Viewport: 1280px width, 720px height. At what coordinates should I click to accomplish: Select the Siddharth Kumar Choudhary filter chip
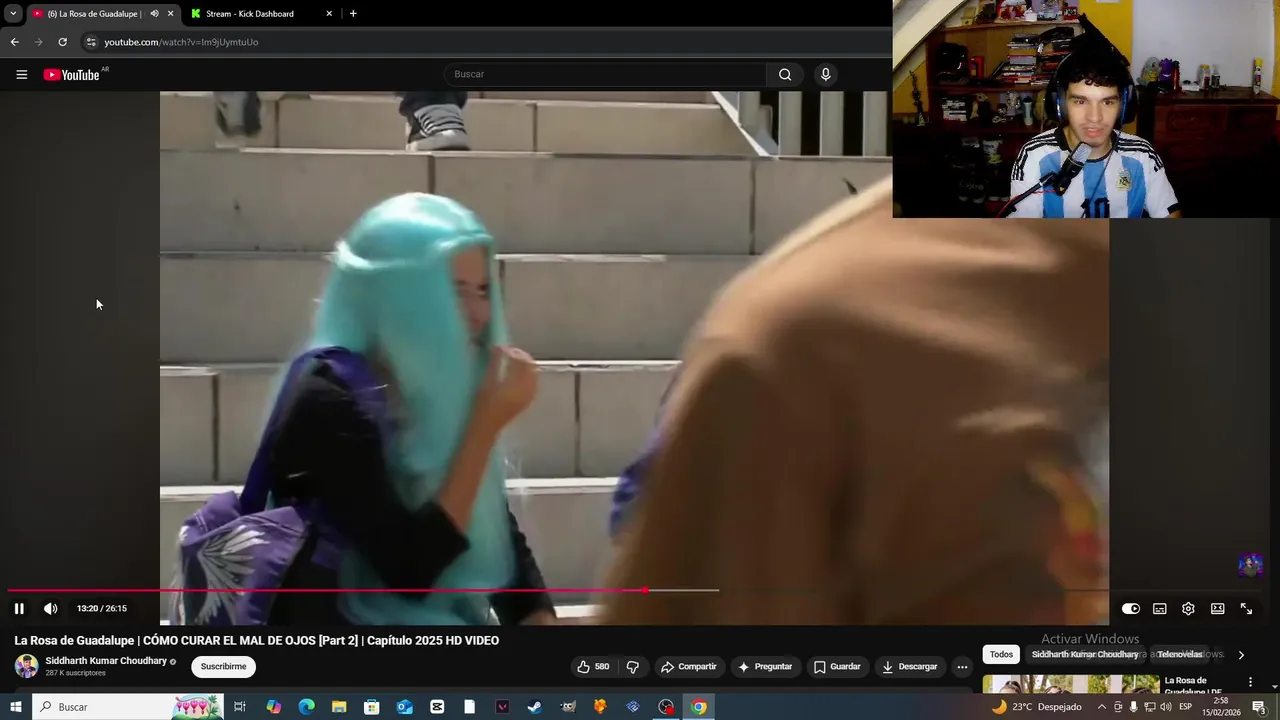pyautogui.click(x=1085, y=654)
